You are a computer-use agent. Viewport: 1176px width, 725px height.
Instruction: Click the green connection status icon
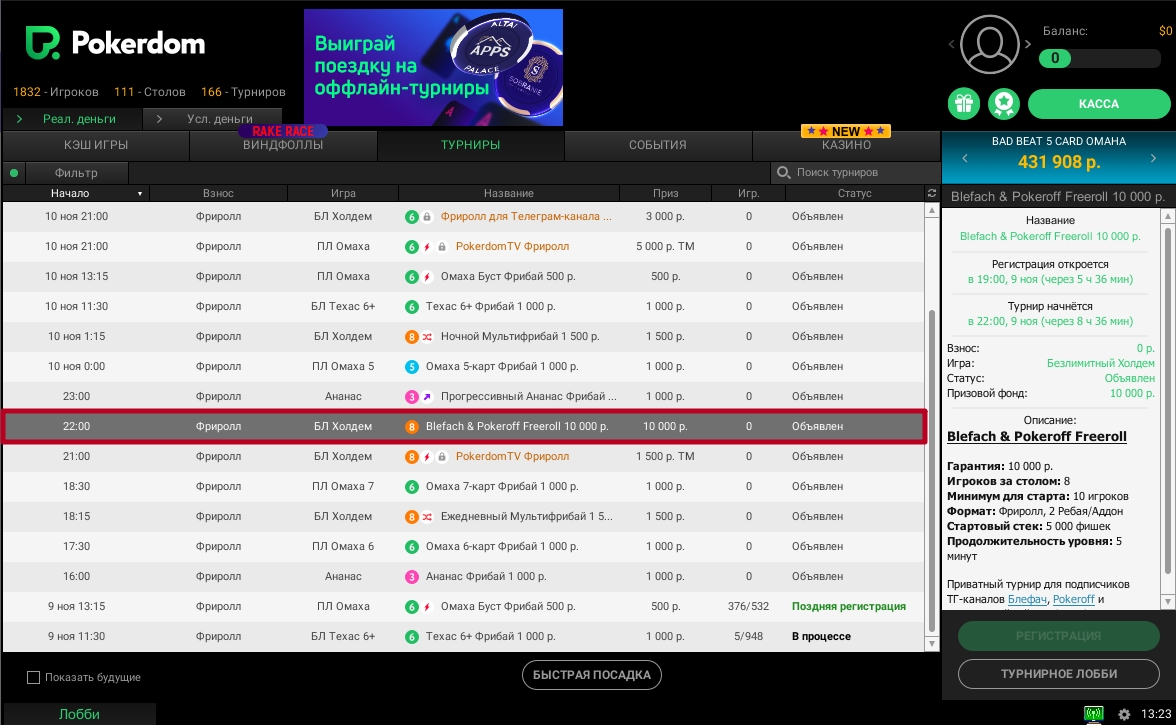point(1094,714)
